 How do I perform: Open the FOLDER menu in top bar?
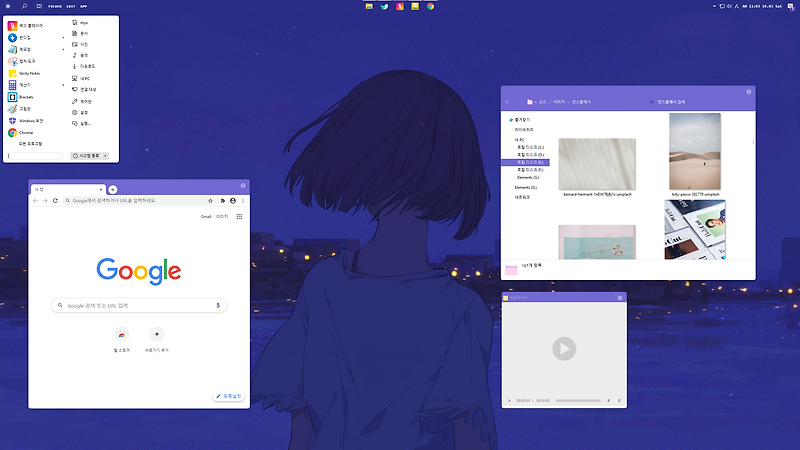click(55, 7)
